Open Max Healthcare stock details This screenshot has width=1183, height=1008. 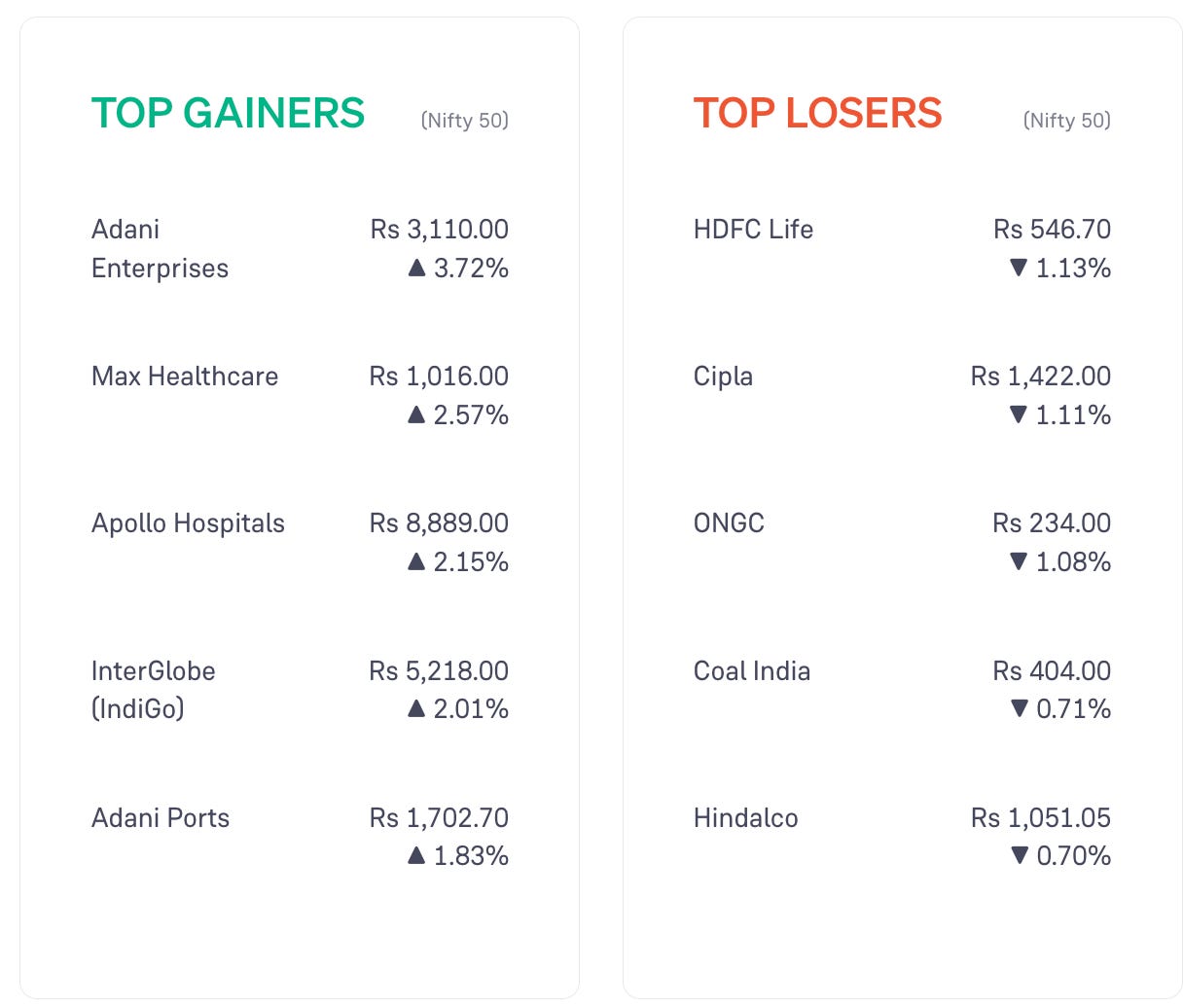(x=185, y=377)
